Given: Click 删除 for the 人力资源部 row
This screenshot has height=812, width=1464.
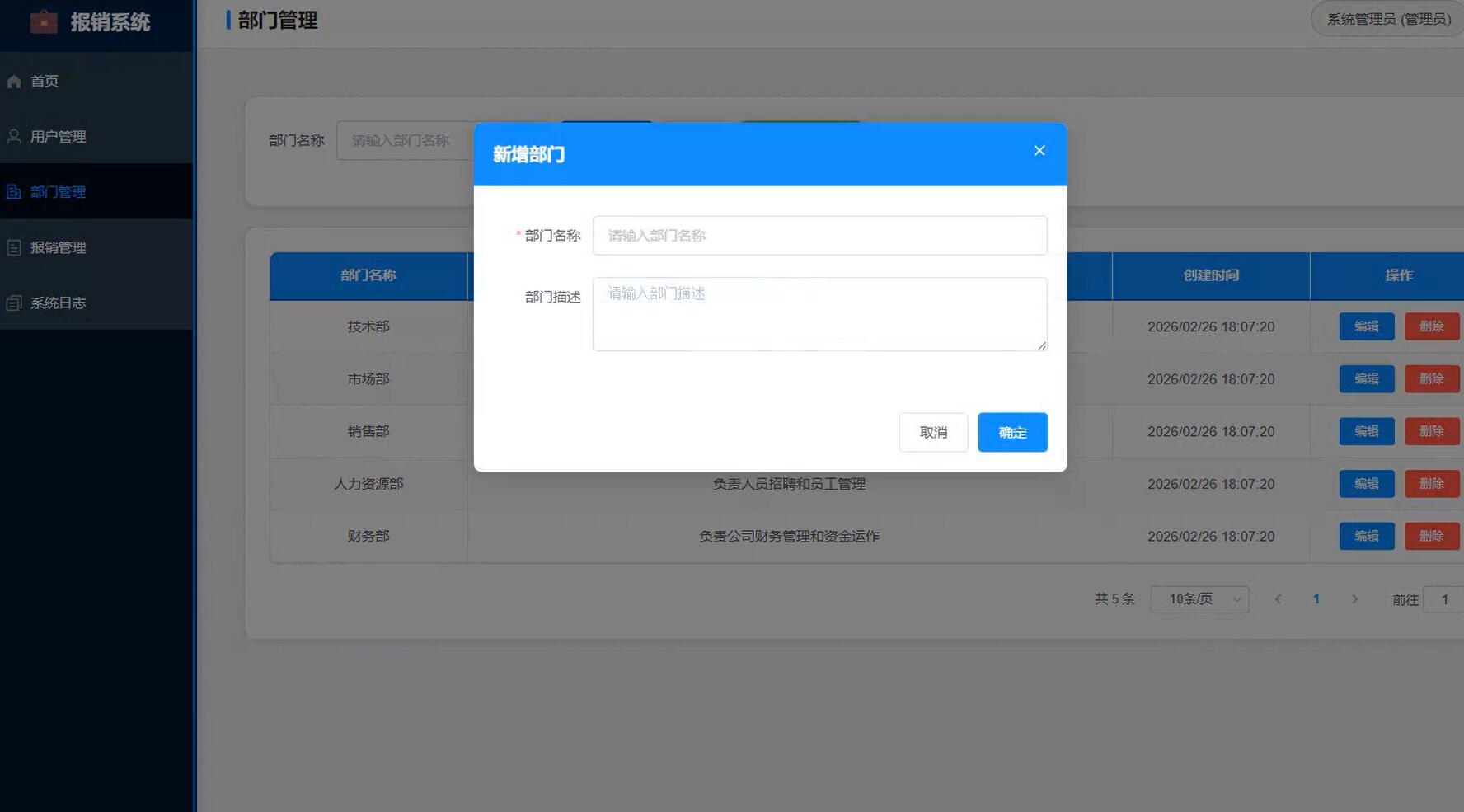Looking at the screenshot, I should [1431, 483].
